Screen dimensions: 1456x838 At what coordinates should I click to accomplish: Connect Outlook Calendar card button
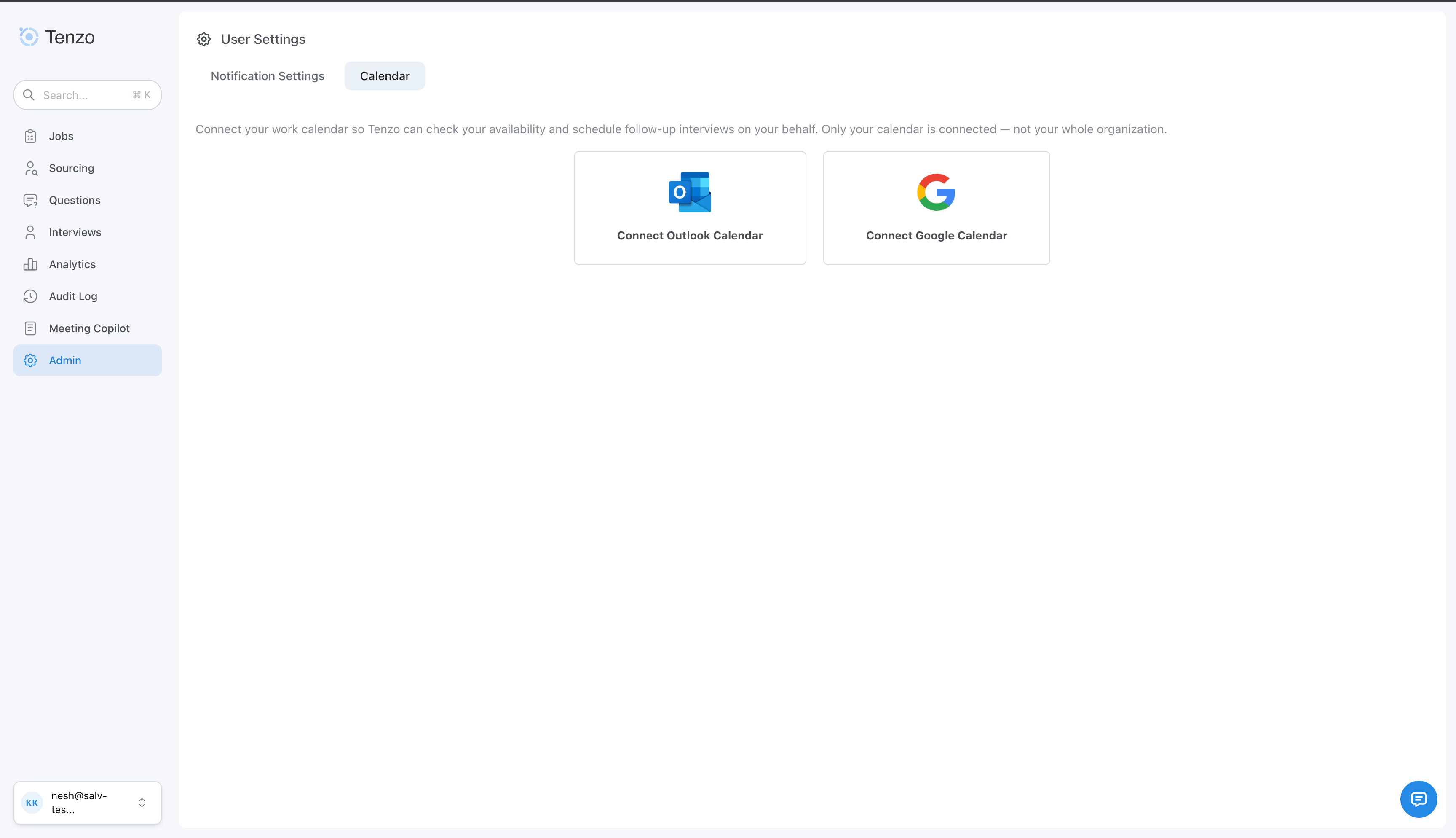[690, 208]
